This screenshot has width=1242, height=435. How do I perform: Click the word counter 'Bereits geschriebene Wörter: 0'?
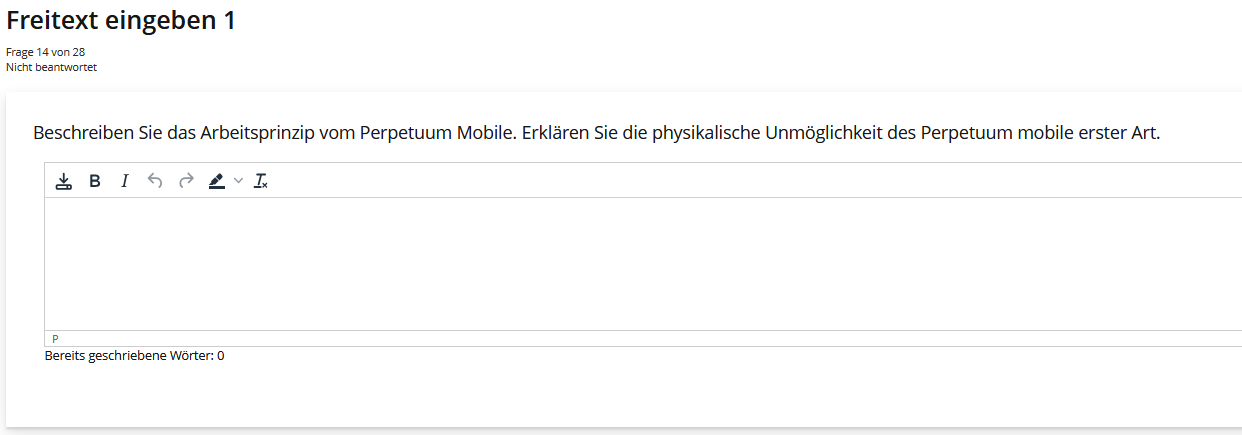pyautogui.click(x=134, y=355)
